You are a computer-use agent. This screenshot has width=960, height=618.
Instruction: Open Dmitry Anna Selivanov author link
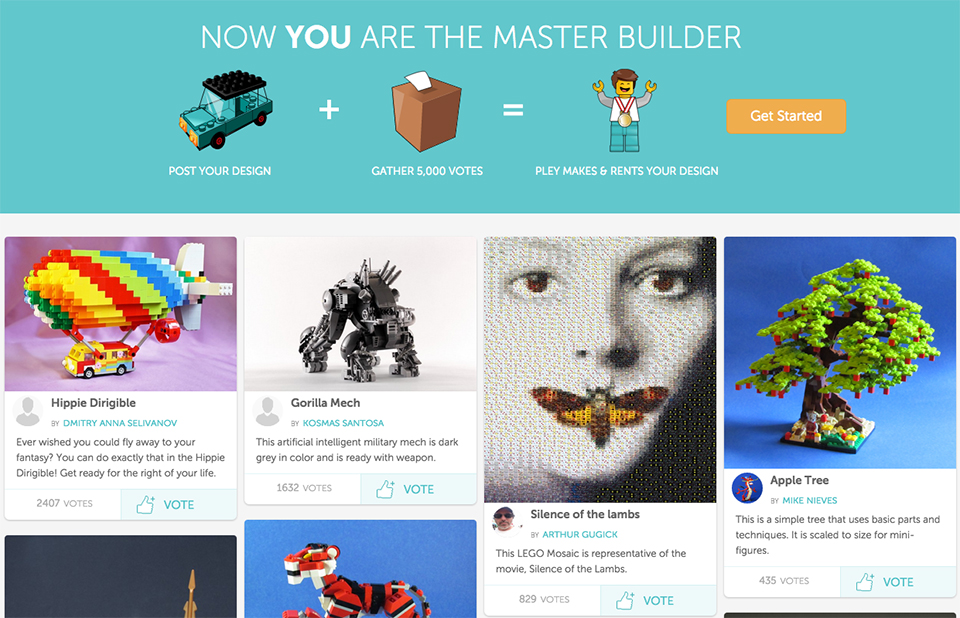(120, 423)
